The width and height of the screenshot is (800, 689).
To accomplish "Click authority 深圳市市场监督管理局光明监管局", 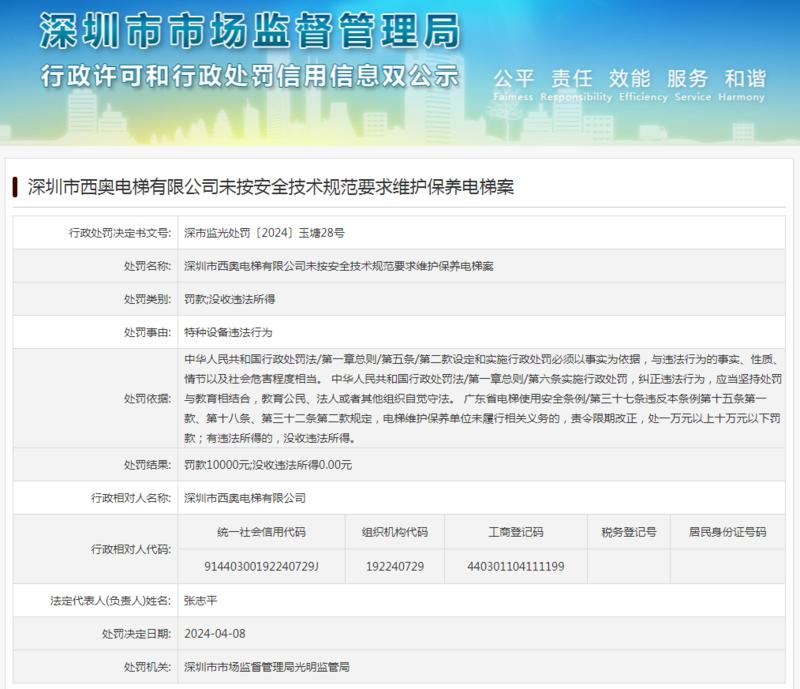I will 267,667.
